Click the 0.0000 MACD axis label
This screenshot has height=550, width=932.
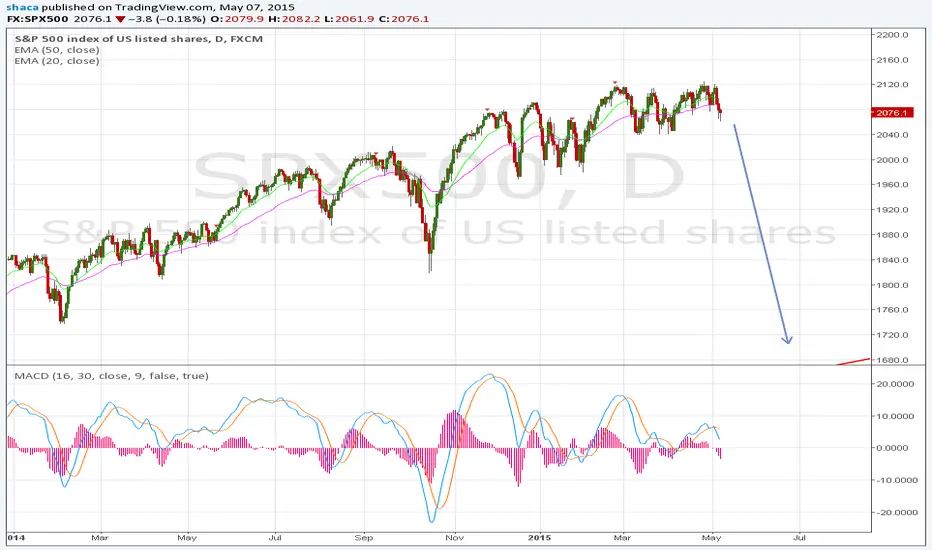tap(893, 448)
